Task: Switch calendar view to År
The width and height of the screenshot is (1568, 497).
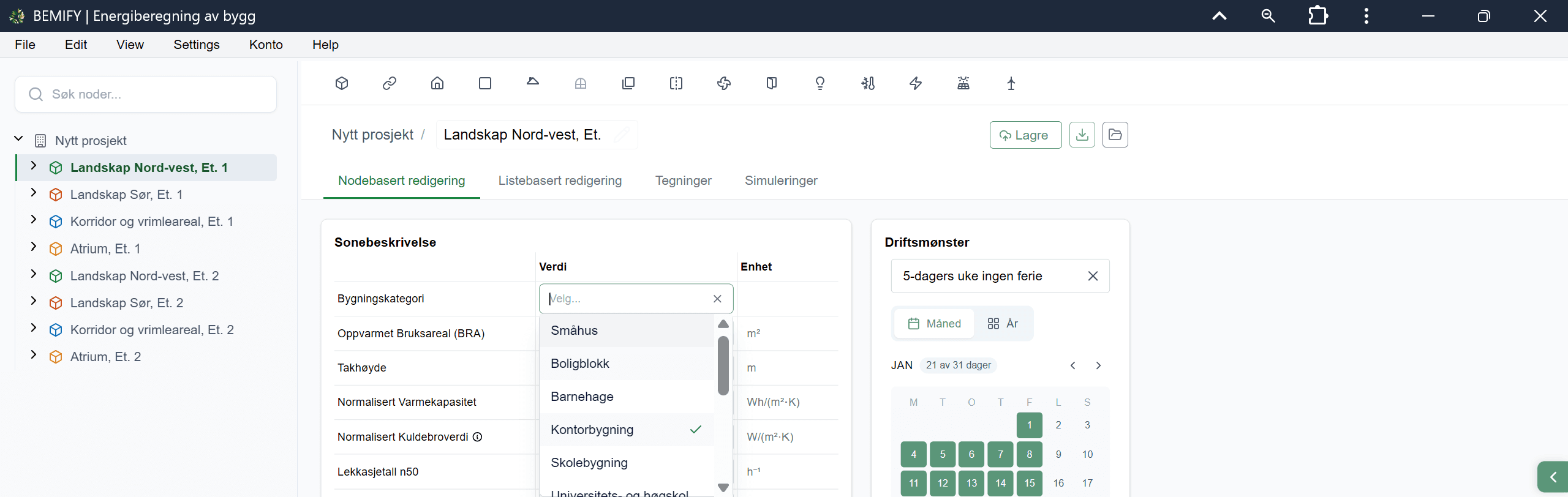Action: 1003,323
